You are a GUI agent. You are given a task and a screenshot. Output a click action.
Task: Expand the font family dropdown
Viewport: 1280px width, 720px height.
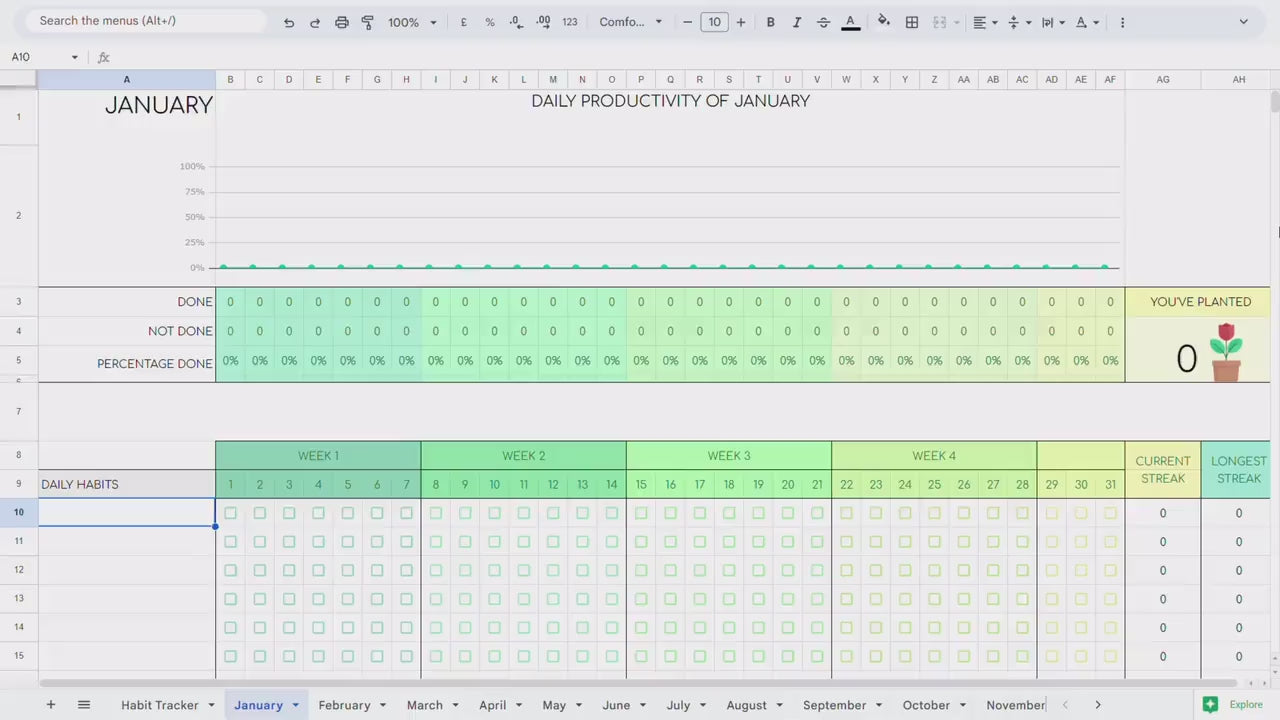[x=630, y=22]
